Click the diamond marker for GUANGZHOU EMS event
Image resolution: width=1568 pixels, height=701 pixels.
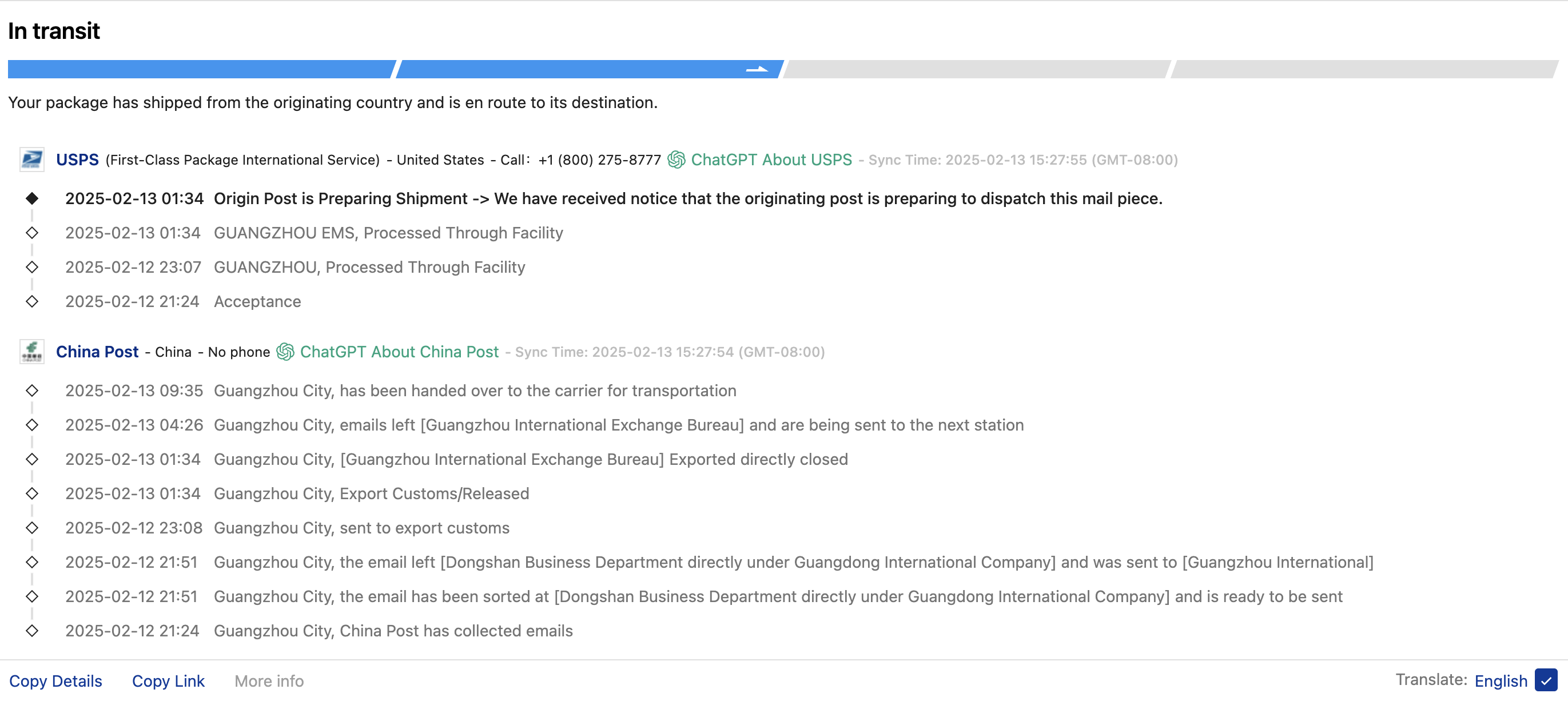[32, 233]
